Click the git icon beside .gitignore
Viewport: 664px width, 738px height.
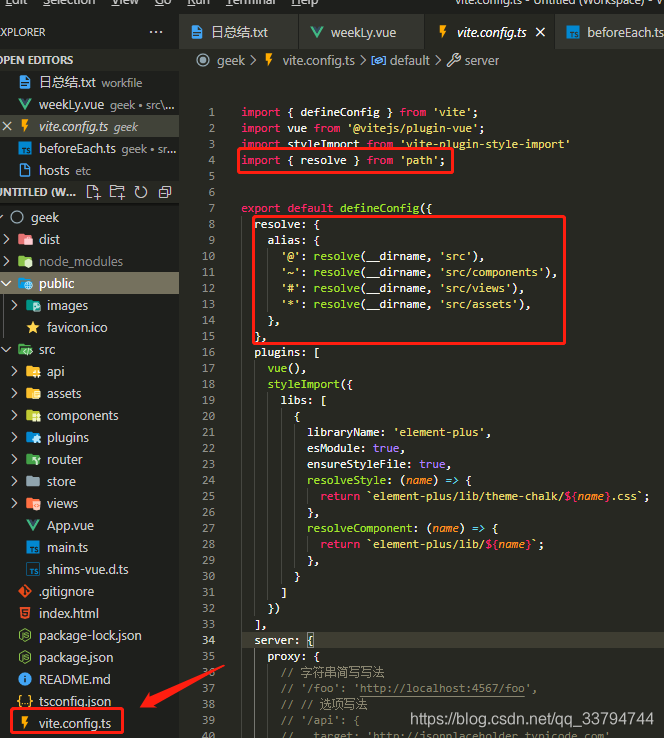(25, 591)
